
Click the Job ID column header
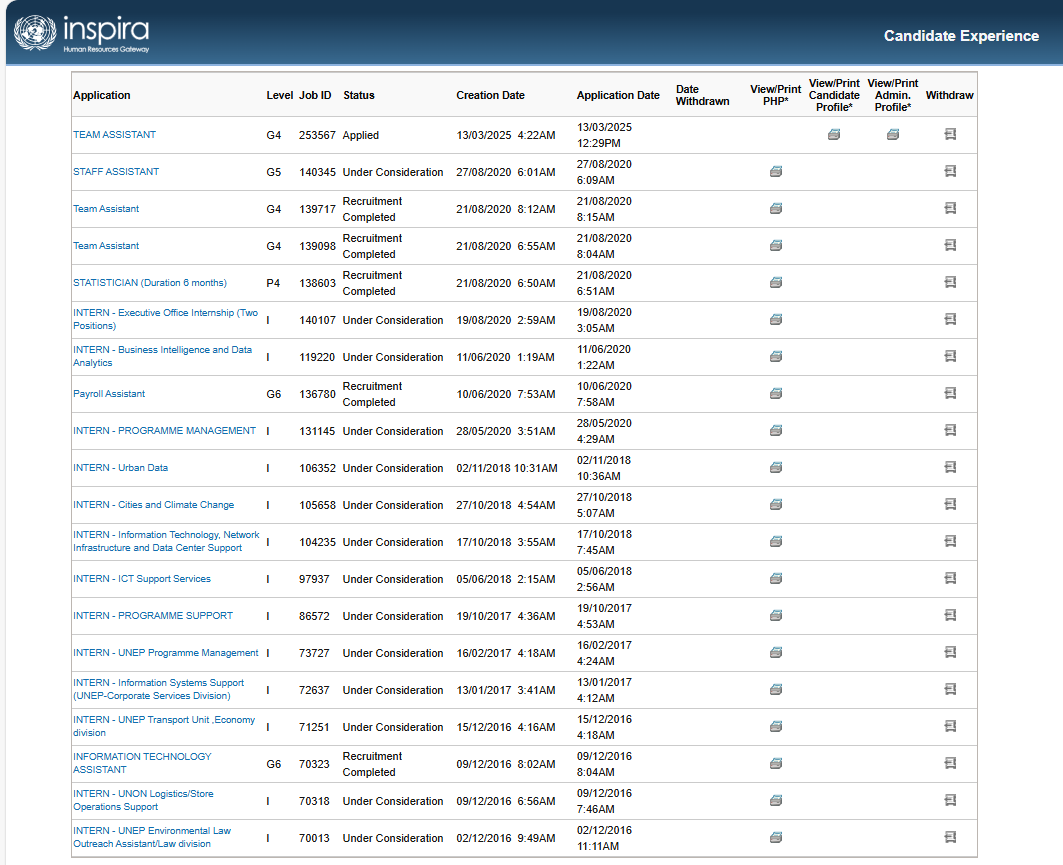[x=315, y=96]
